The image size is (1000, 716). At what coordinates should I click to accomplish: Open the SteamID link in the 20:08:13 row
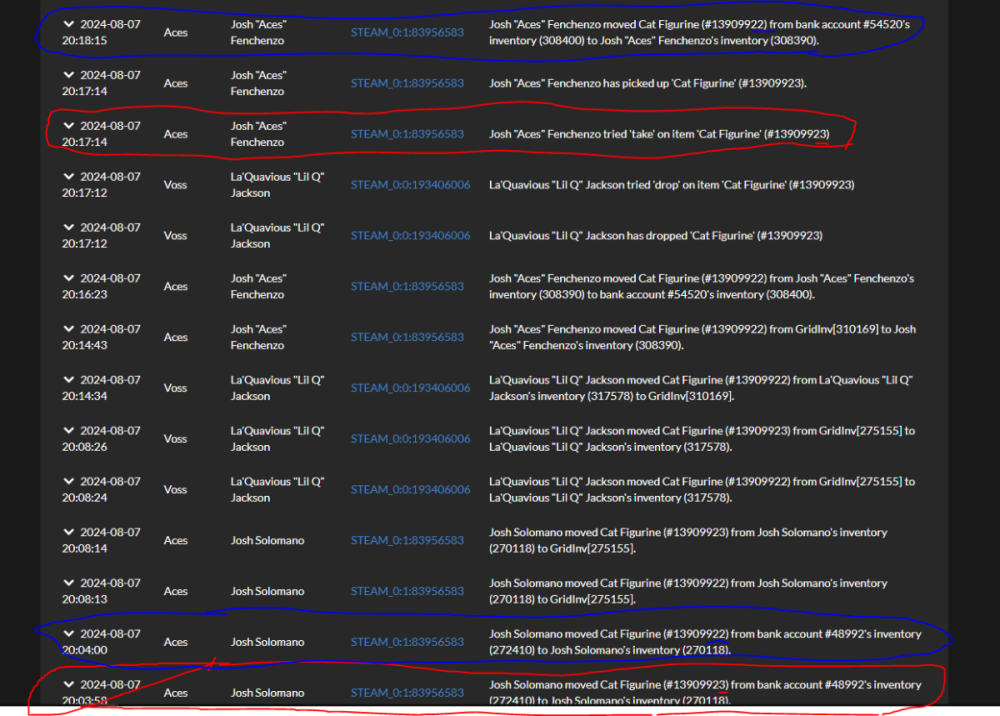point(407,591)
